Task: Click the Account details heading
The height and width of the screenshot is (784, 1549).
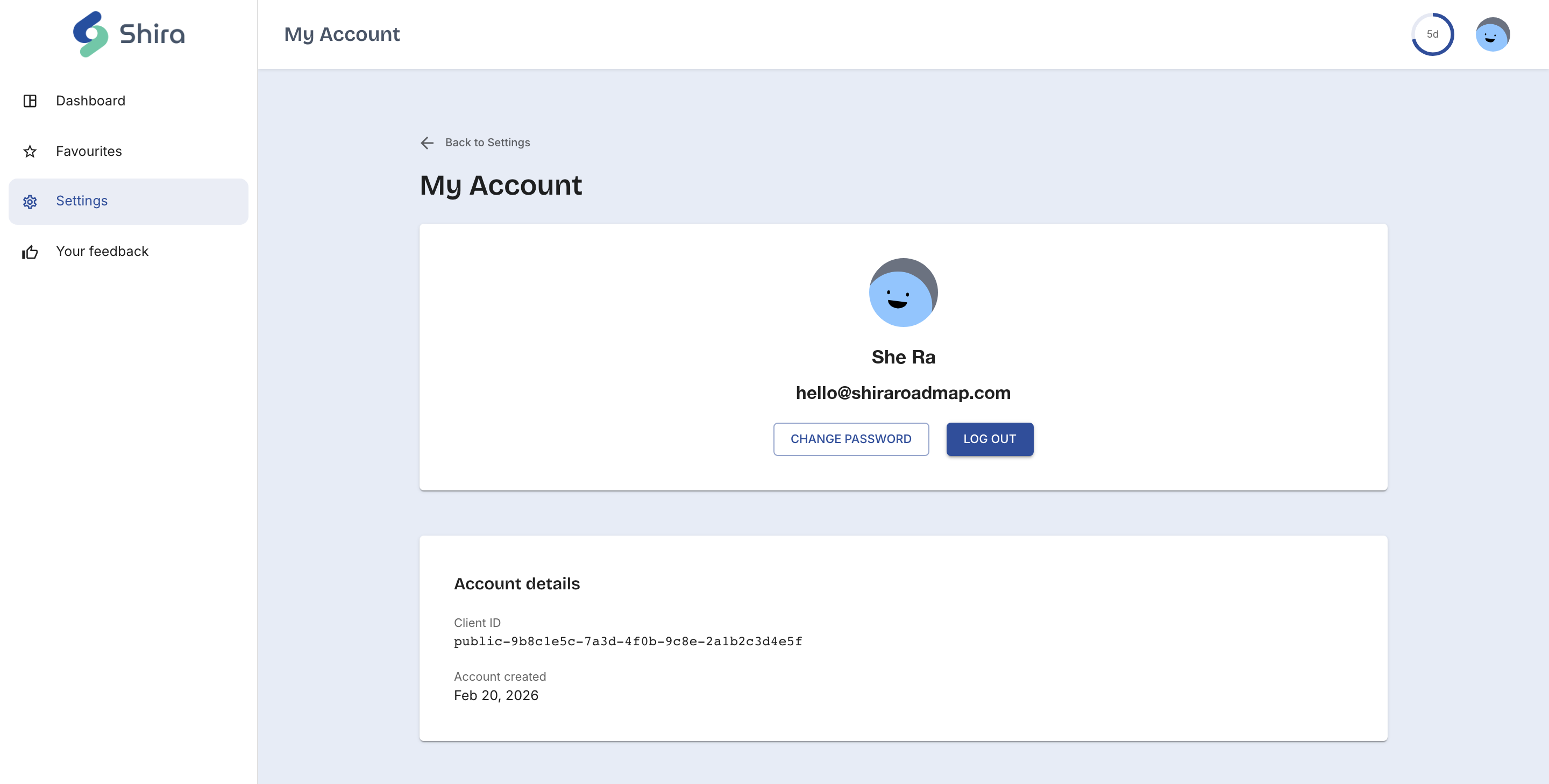Action: [x=516, y=584]
